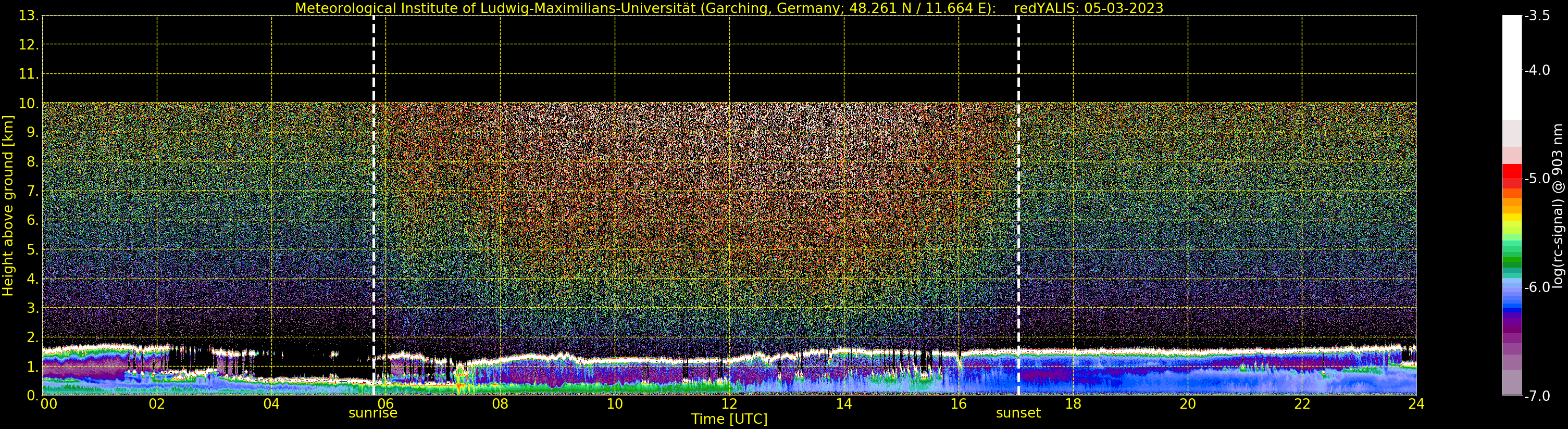Click the "00" time axis tick label
Image resolution: width=1568 pixels, height=429 pixels.
48,404
